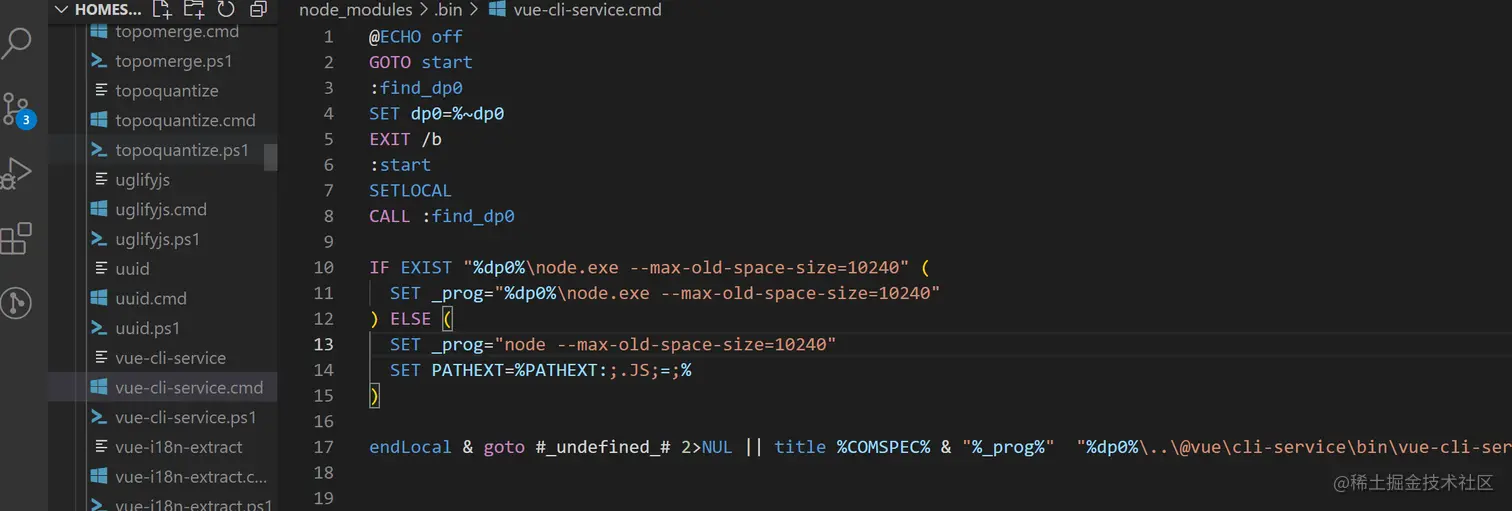Click 'endLocal & goto' line 17
Viewport: 1512px width, 511px height.
coord(940,447)
